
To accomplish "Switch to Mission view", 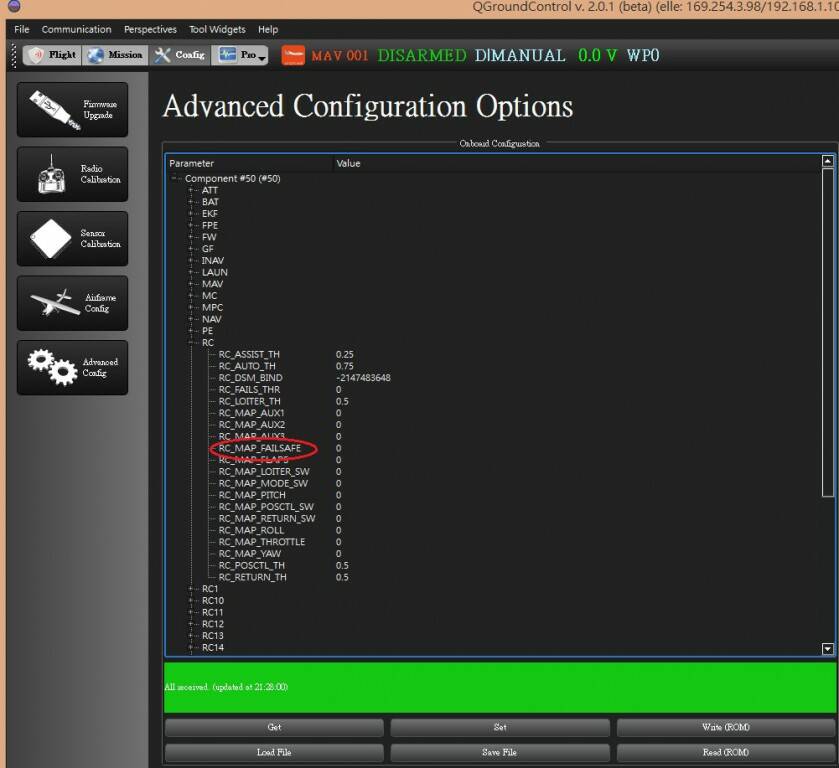I will pos(115,55).
